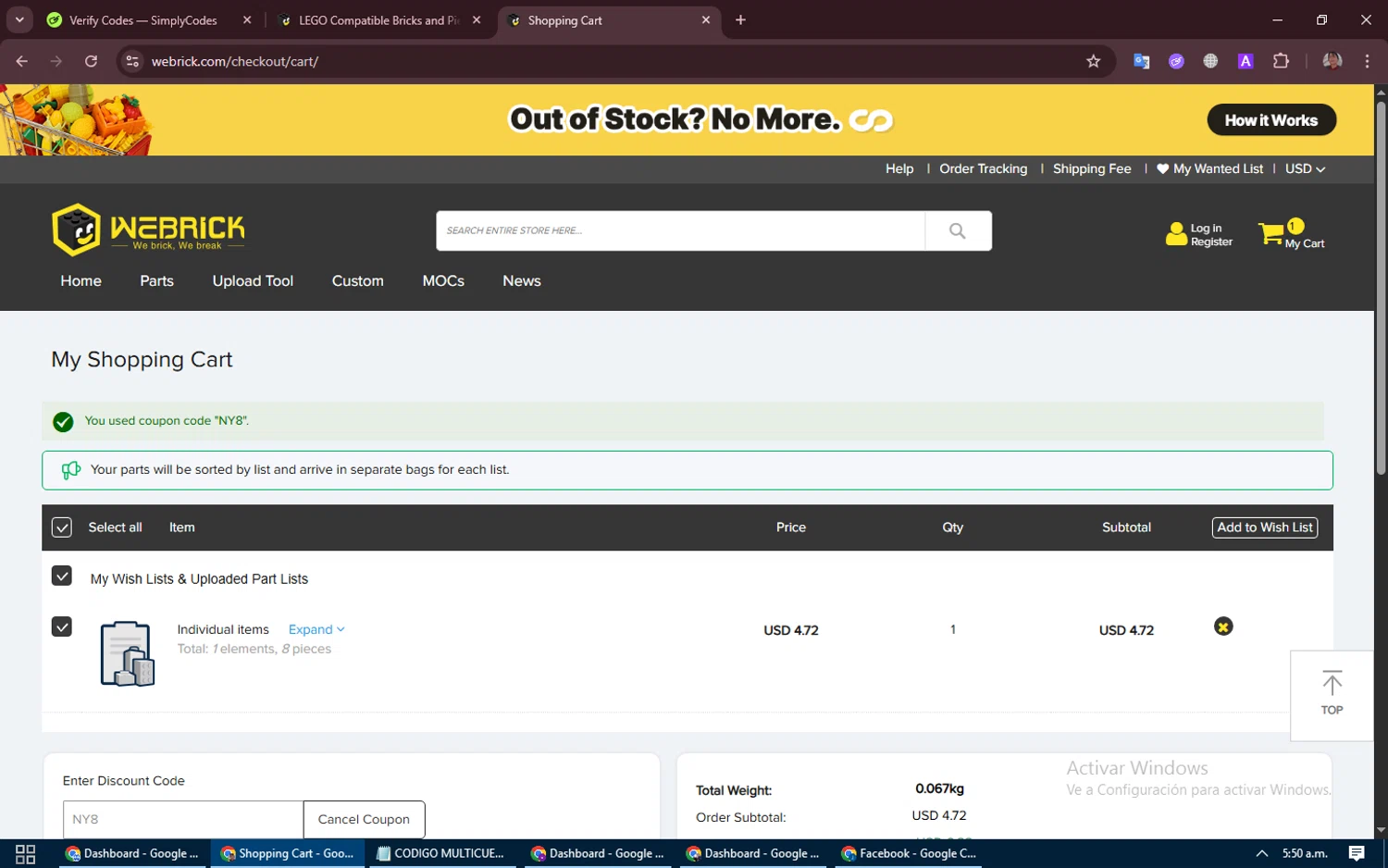Screen dimensions: 1388x868
Task: Open the MOCs menu
Action: pyautogui.click(x=443, y=281)
